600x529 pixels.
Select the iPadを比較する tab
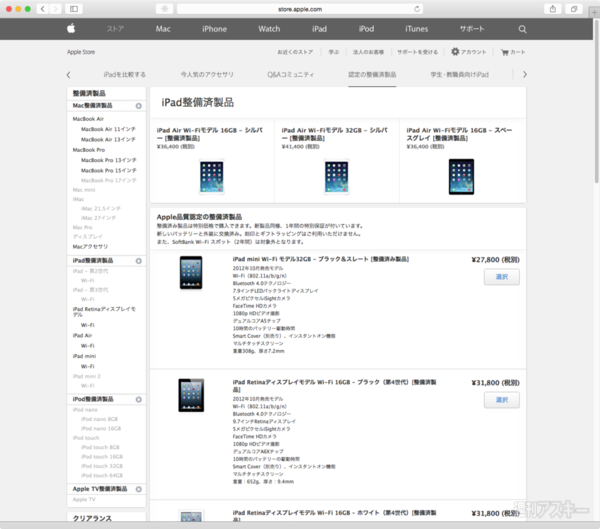pyautogui.click(x=124, y=75)
